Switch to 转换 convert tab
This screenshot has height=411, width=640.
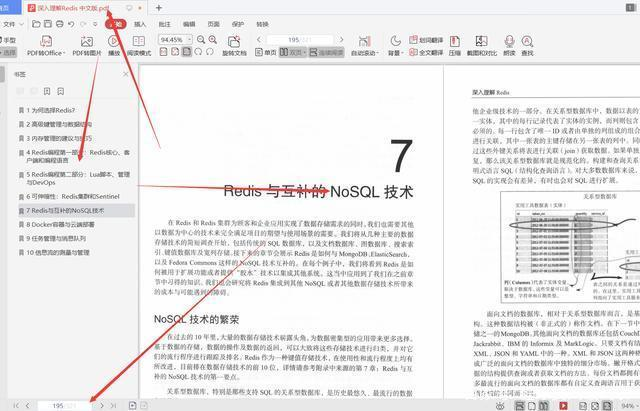262,24
